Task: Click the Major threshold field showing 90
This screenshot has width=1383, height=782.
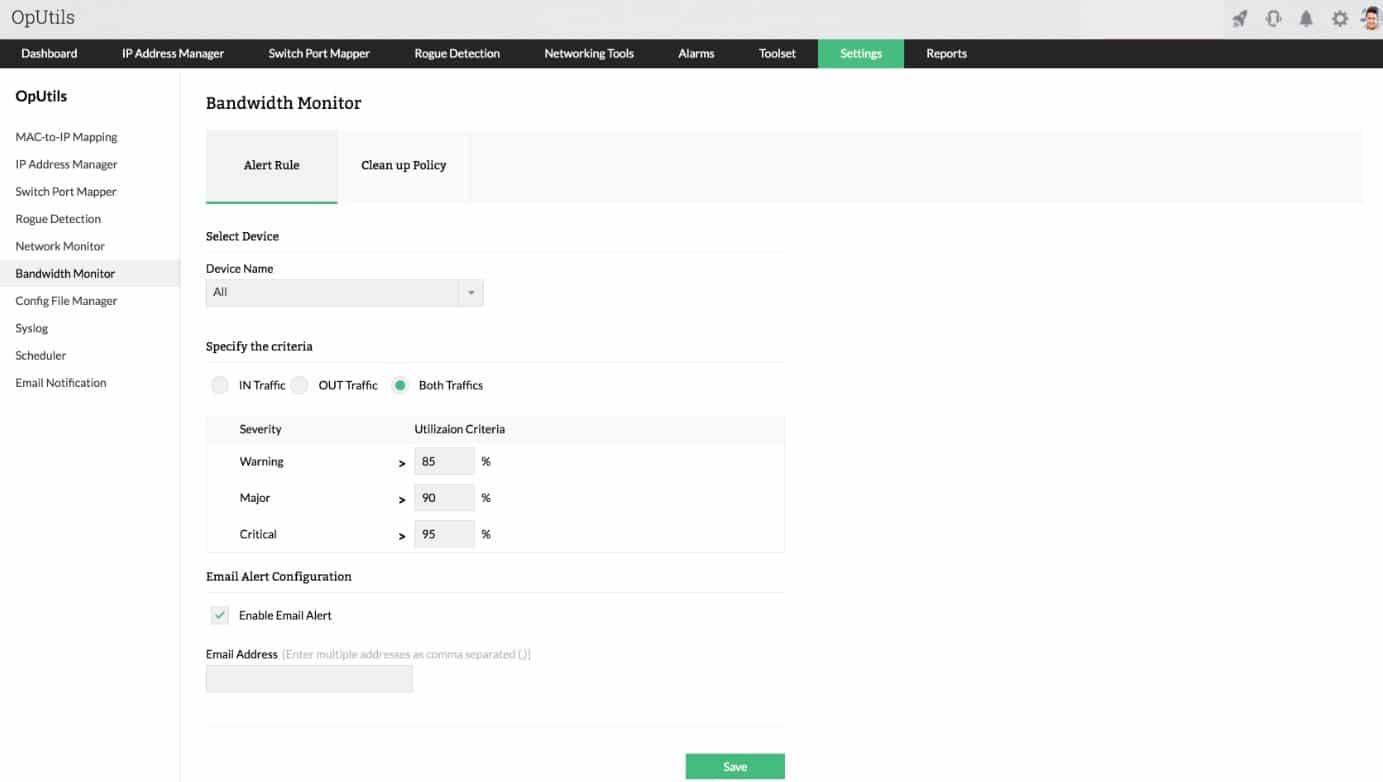Action: coord(444,498)
